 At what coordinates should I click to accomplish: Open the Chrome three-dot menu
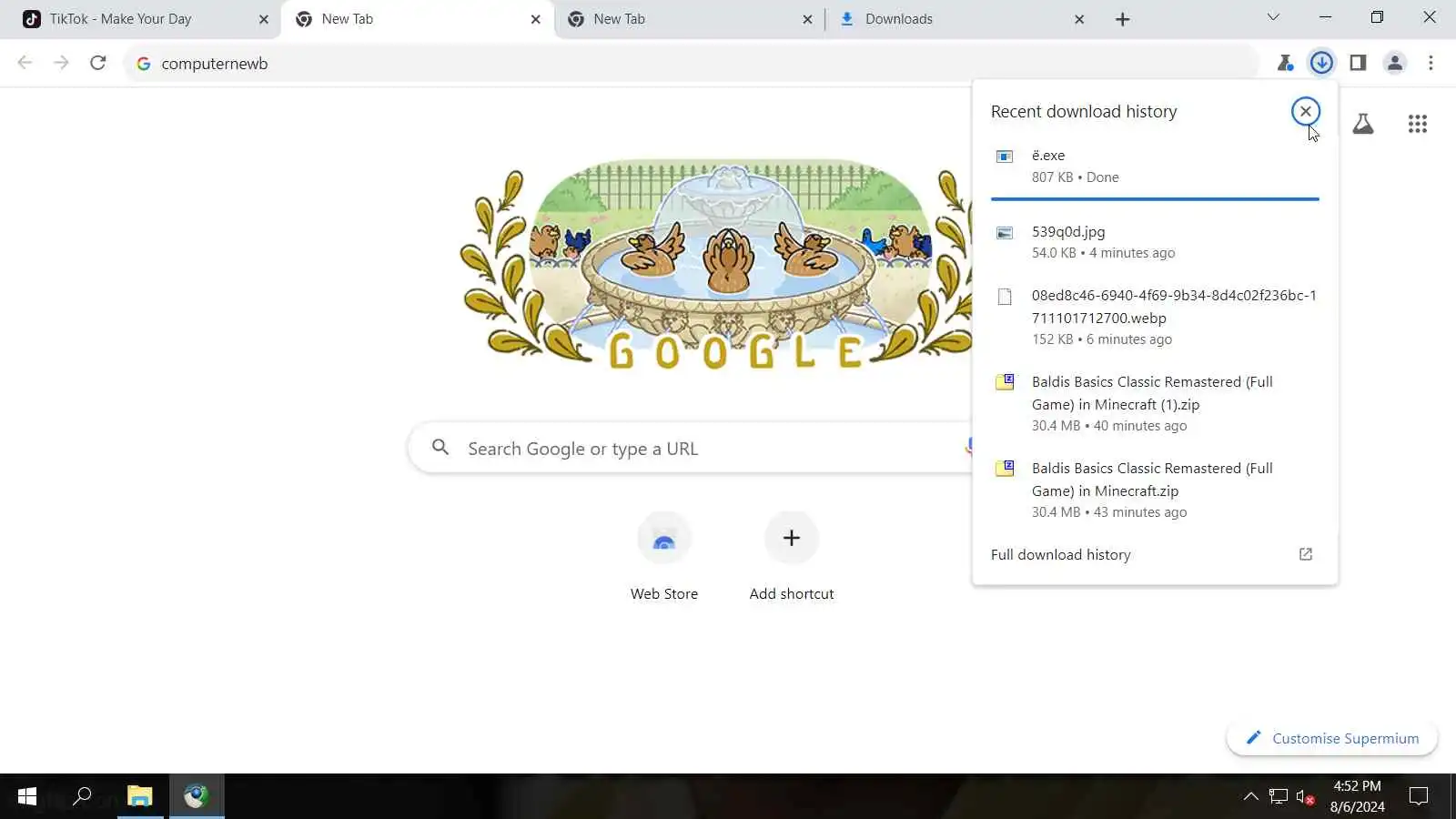tap(1431, 63)
